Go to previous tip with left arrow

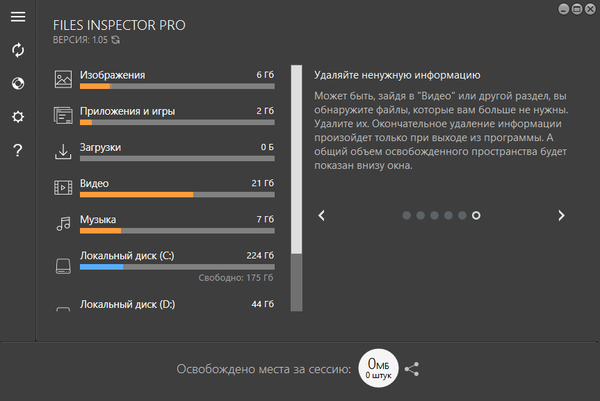321,215
